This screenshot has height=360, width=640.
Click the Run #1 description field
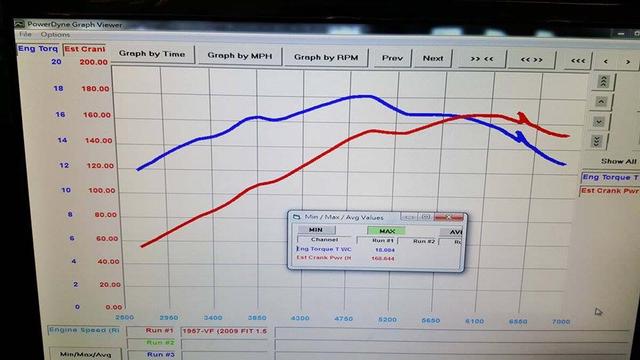point(226,331)
